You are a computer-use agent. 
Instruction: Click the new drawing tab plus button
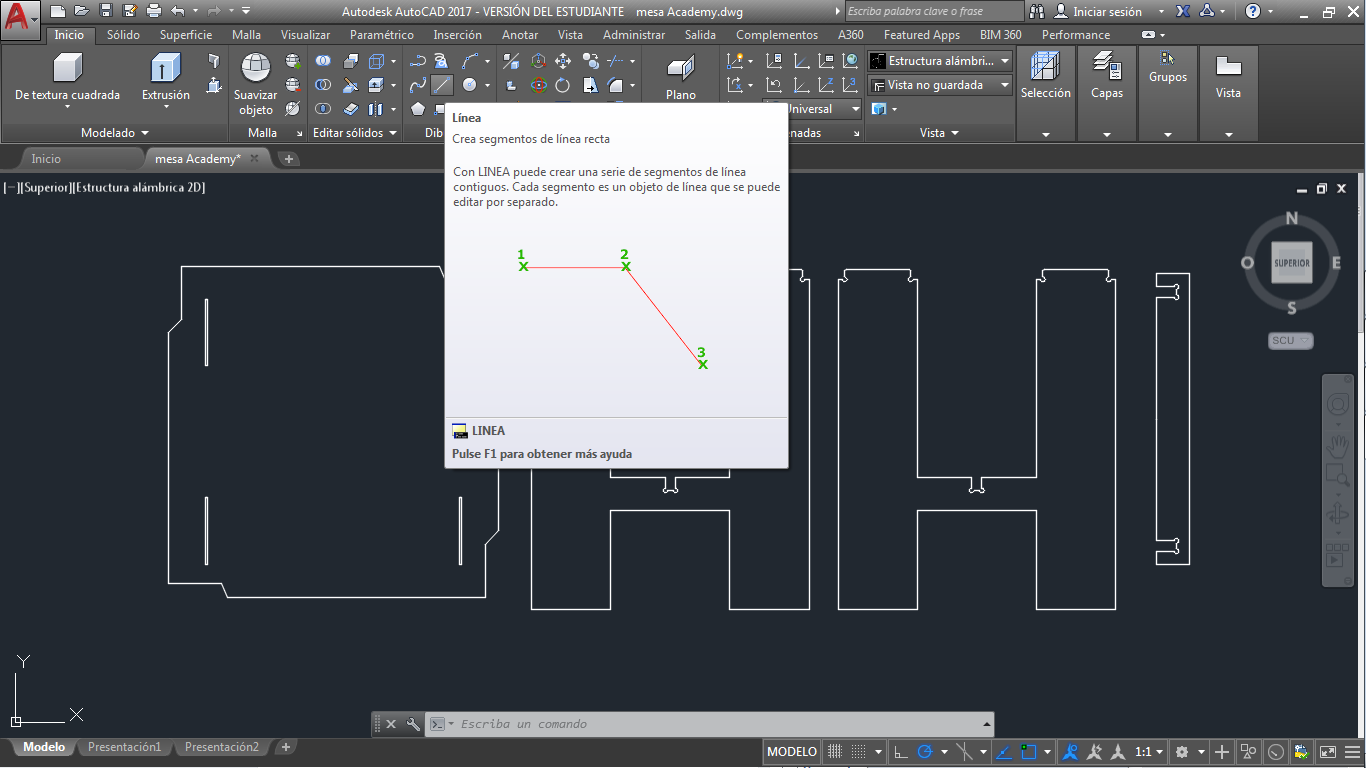[289, 158]
